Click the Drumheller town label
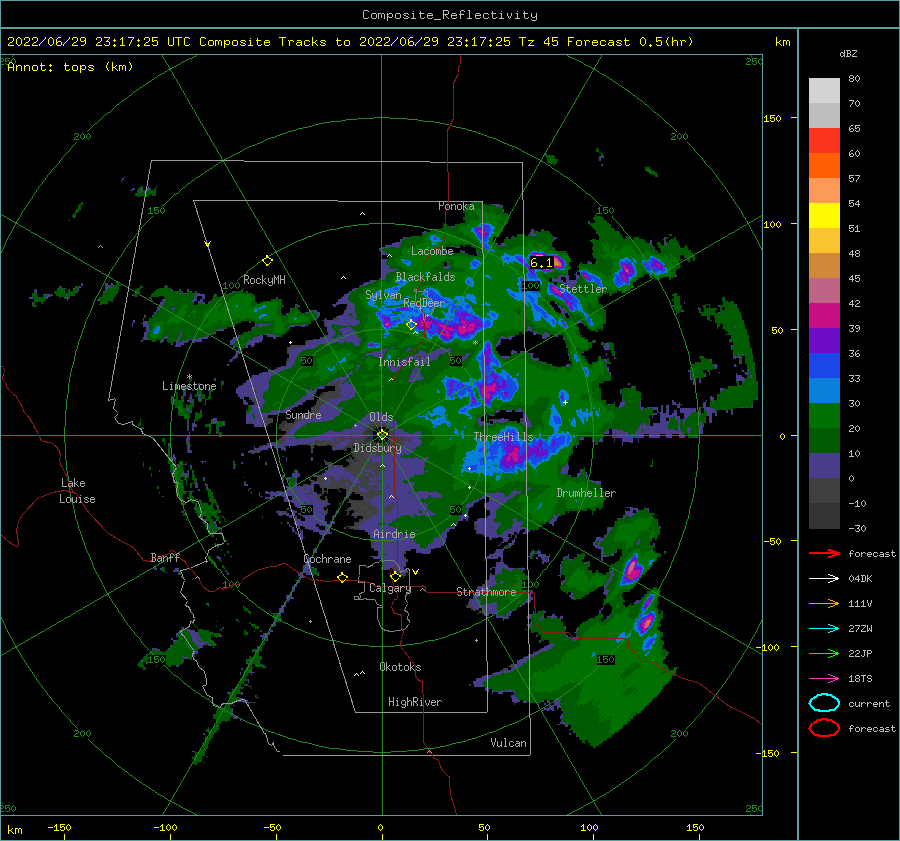This screenshot has width=900, height=841. (586, 493)
